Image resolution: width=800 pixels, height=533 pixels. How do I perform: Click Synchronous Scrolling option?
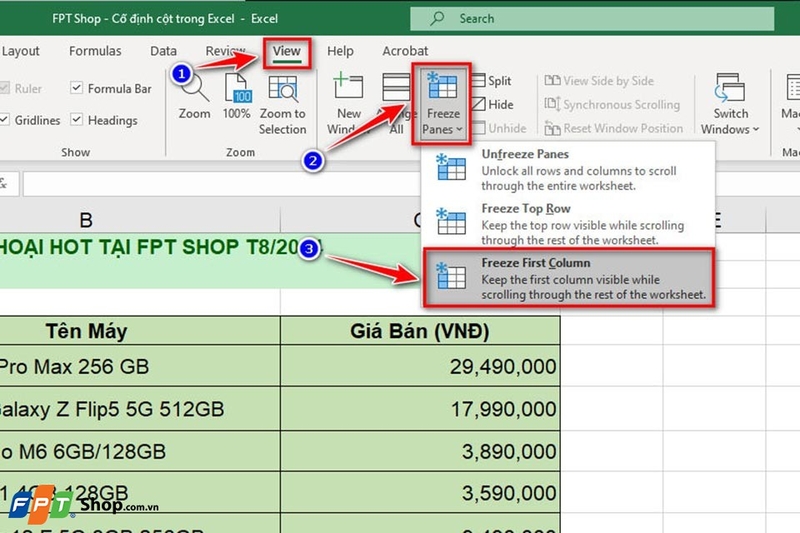tap(612, 105)
